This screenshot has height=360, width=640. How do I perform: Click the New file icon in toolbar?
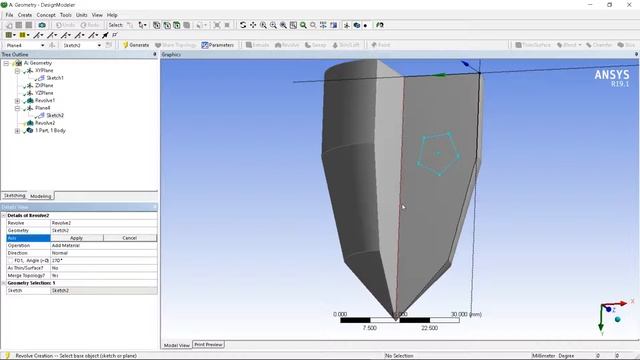(9, 25)
